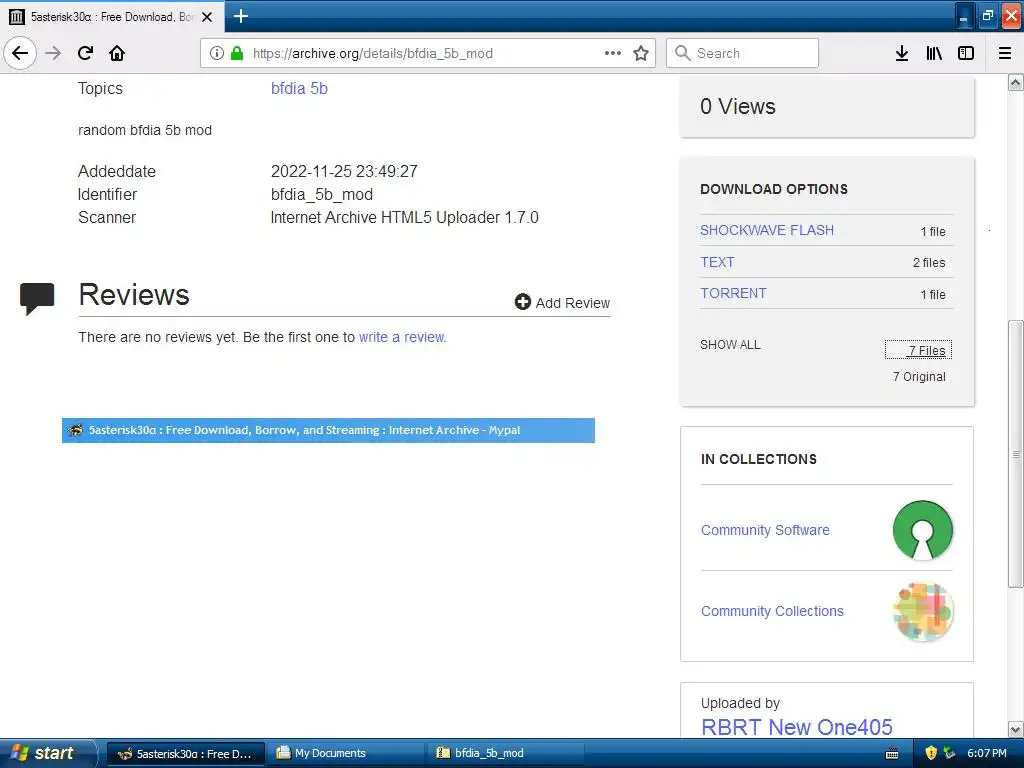Viewport: 1024px width, 768px height.
Task: Open a new browser tab
Action: pos(241,16)
